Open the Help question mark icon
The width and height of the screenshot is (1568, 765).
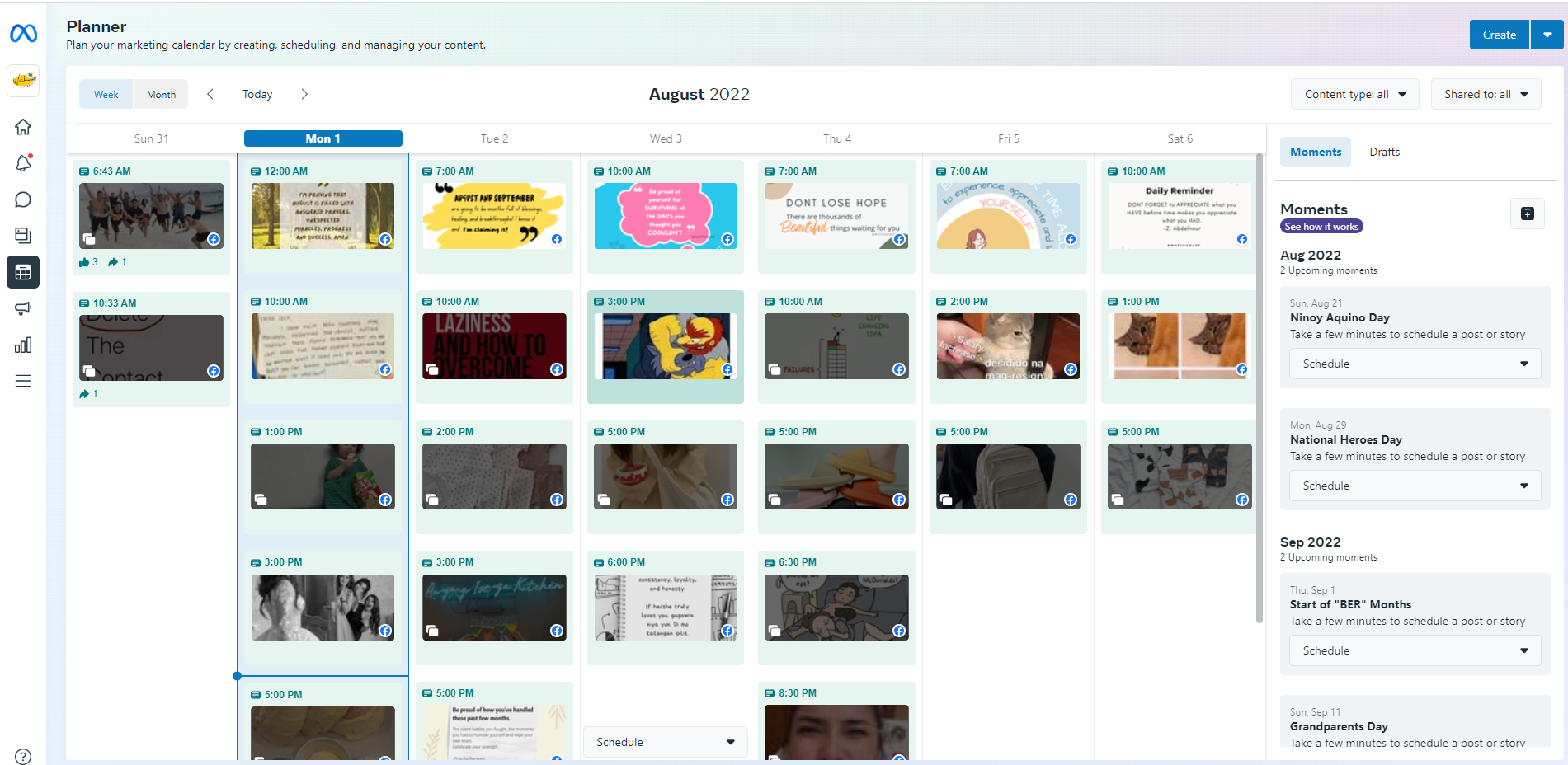23,756
